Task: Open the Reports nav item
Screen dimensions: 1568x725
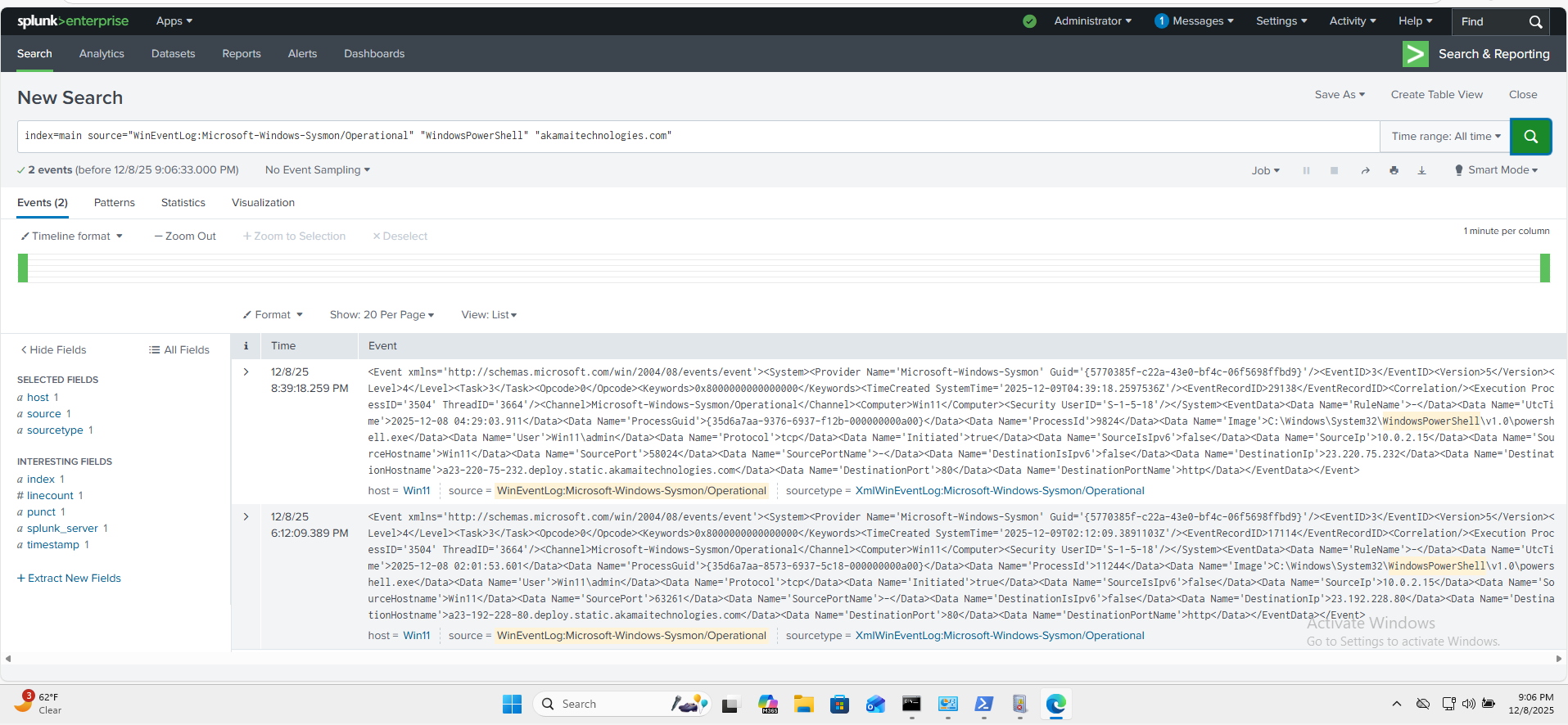Action: [x=242, y=54]
